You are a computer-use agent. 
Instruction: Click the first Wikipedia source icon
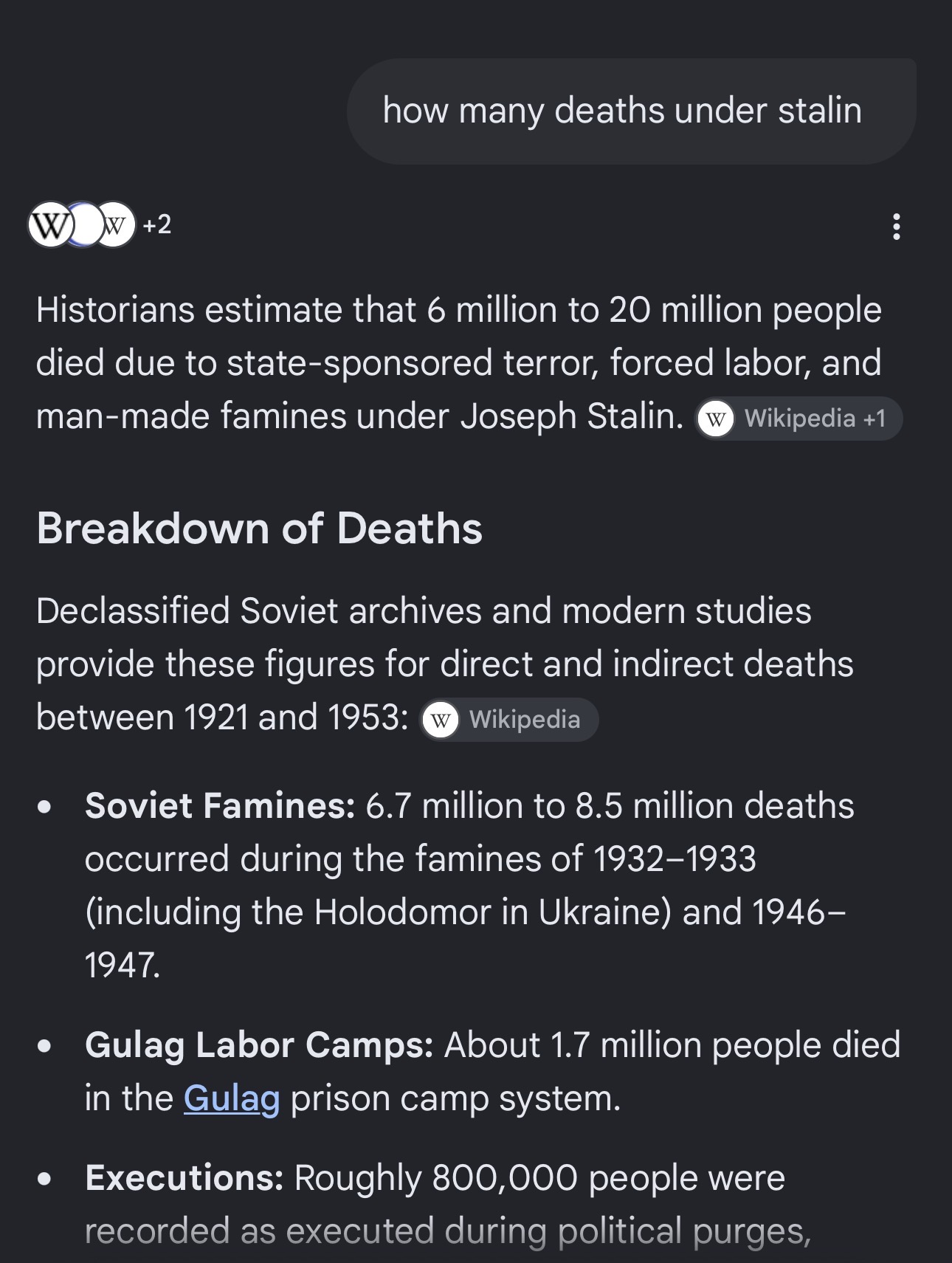click(x=50, y=224)
